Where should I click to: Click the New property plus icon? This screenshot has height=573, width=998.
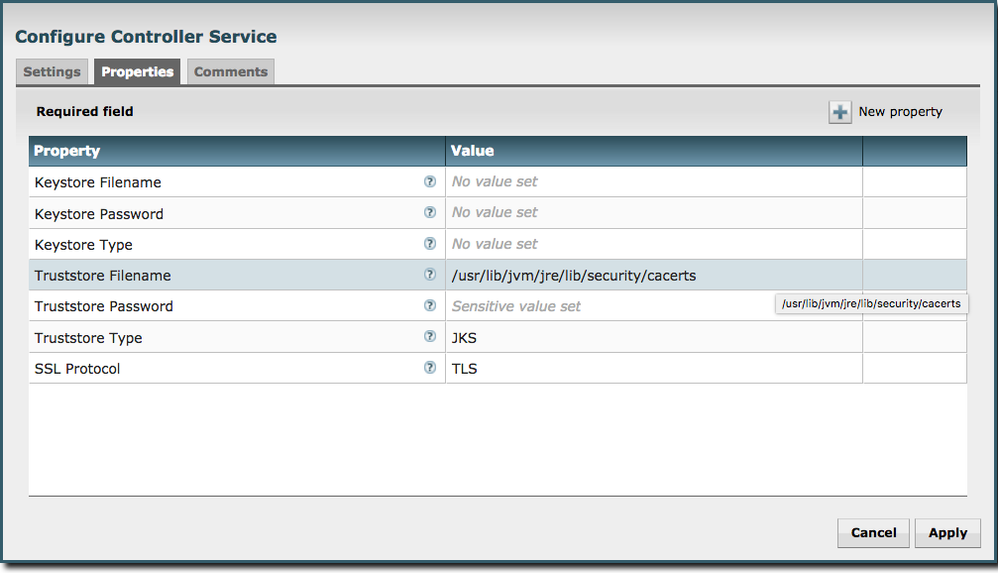[840, 112]
